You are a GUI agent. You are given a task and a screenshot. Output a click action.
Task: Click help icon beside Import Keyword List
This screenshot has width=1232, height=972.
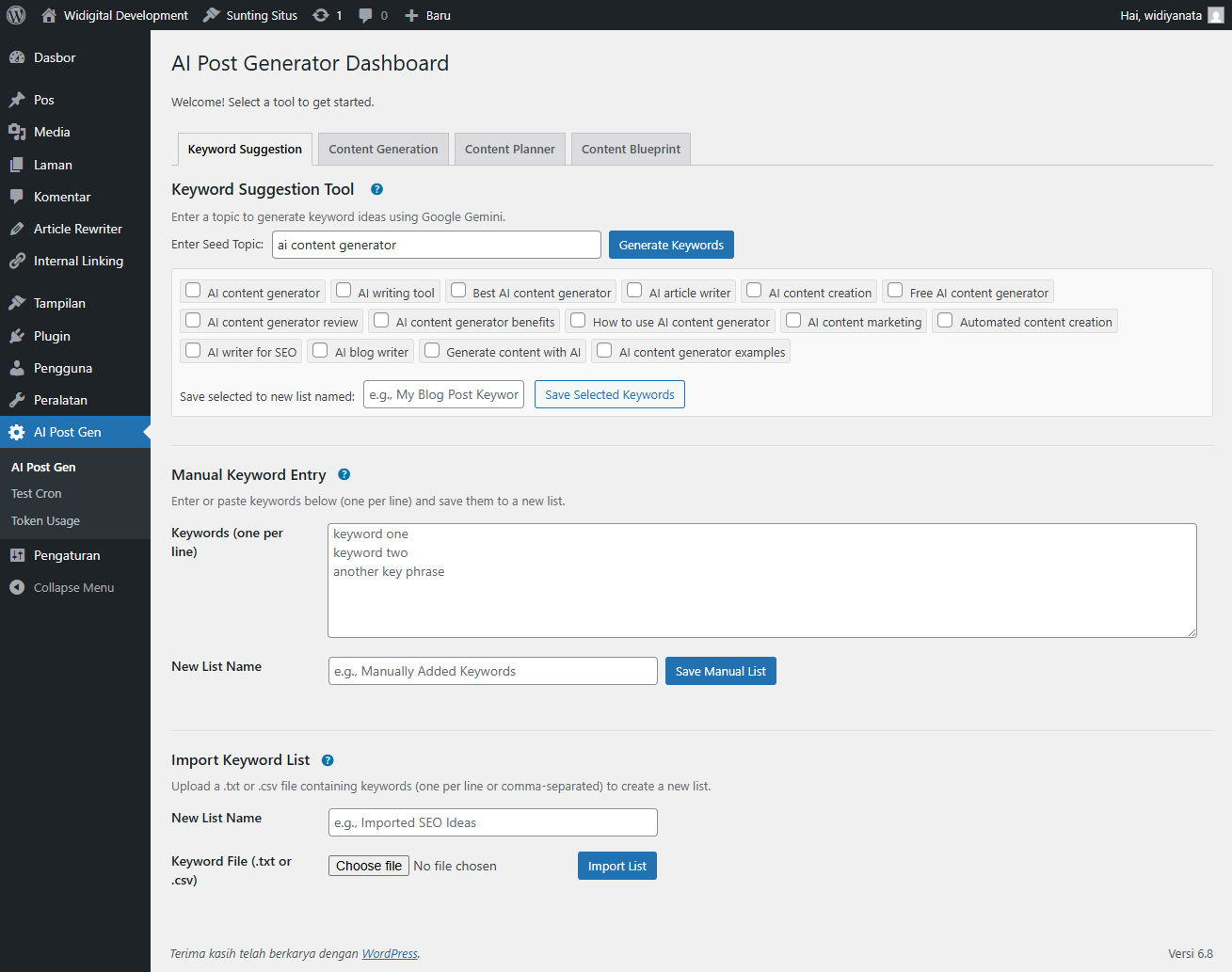pos(328,760)
